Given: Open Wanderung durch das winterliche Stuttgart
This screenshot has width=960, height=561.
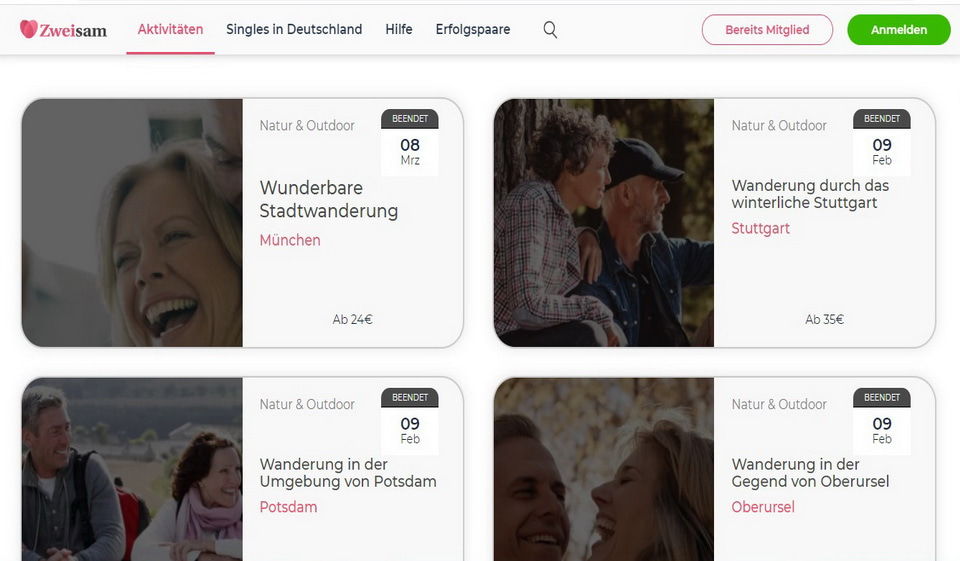Looking at the screenshot, I should (809, 194).
